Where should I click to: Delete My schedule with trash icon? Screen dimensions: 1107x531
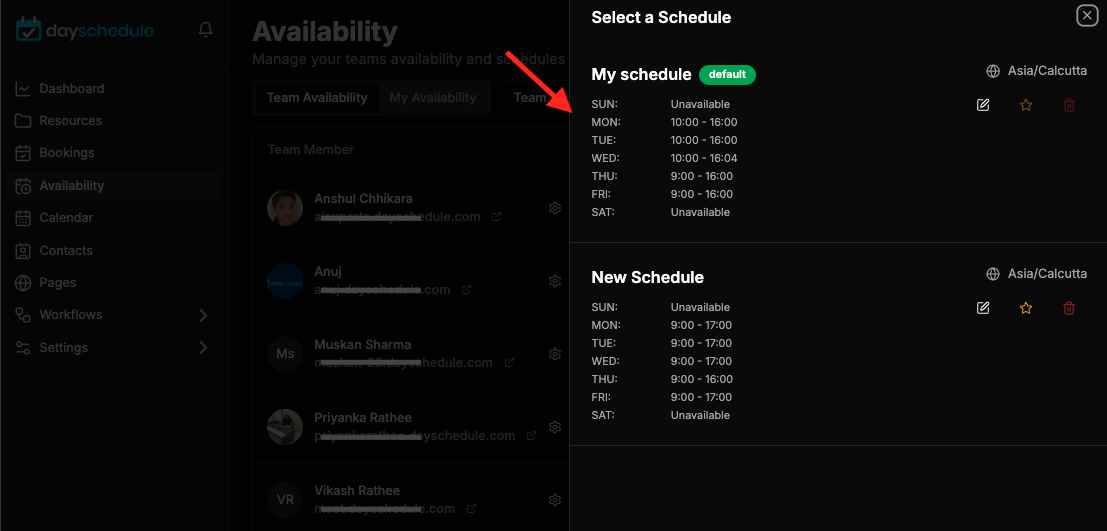point(1069,105)
